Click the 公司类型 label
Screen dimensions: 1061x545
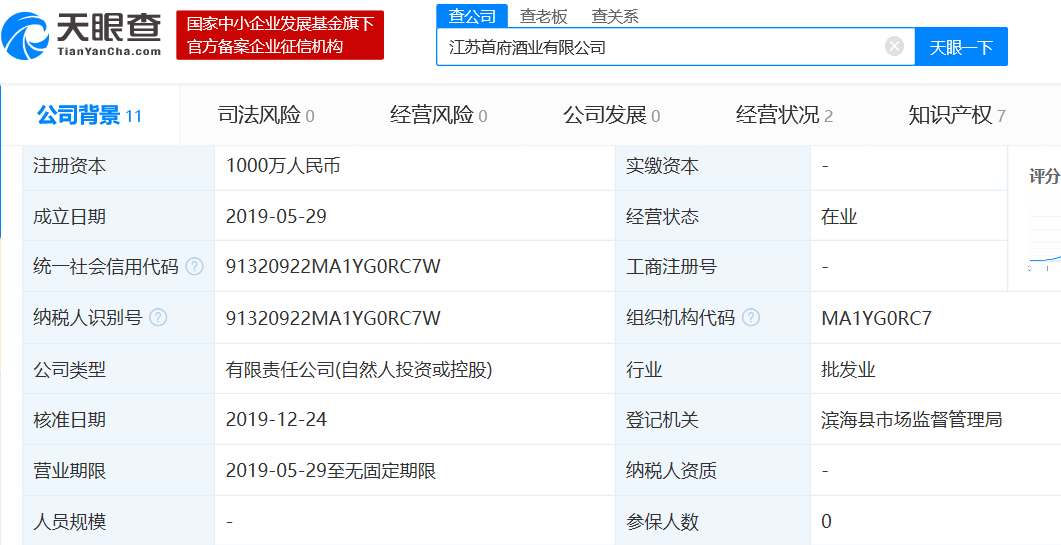pos(70,369)
